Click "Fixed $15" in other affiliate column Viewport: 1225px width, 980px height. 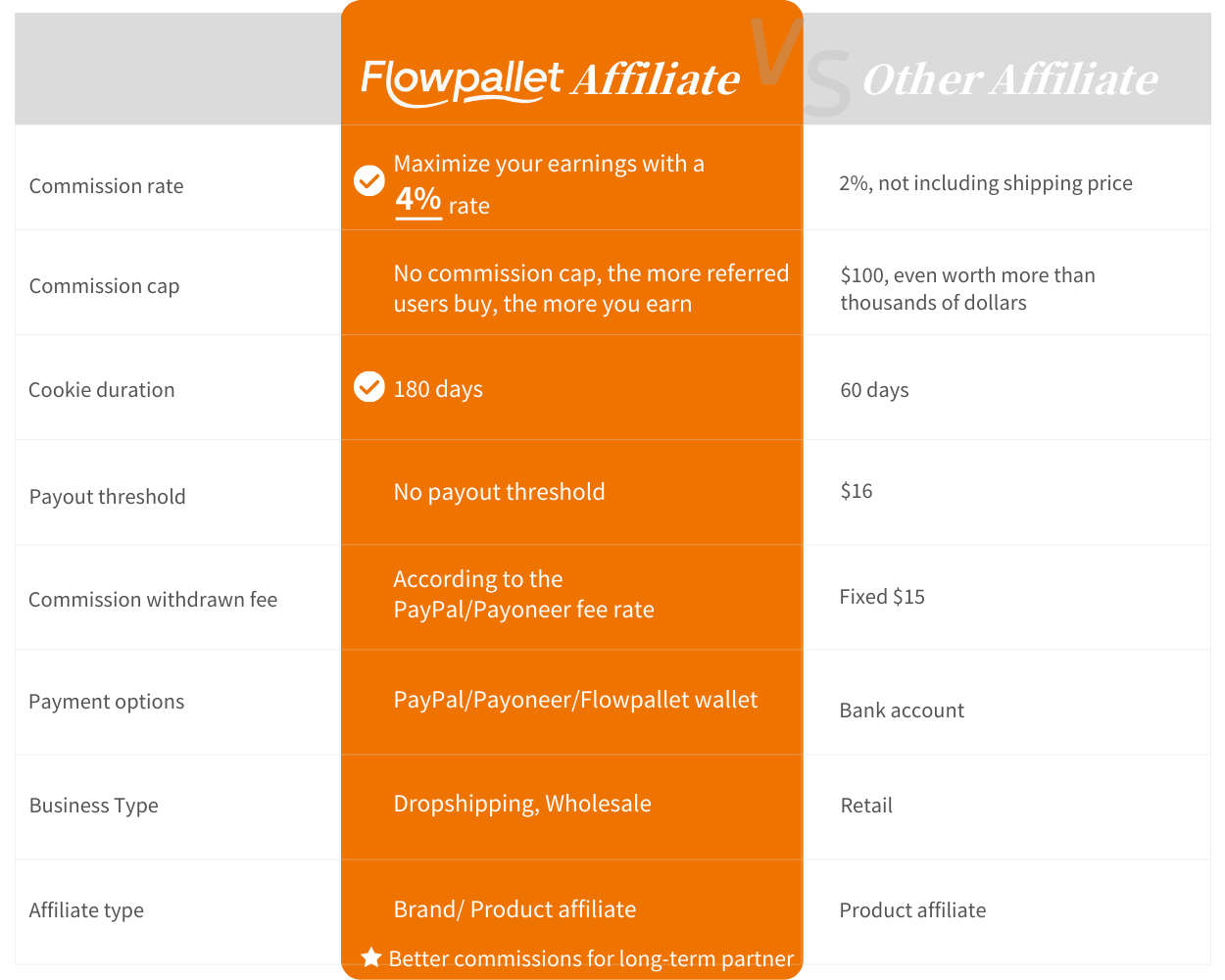tap(882, 597)
